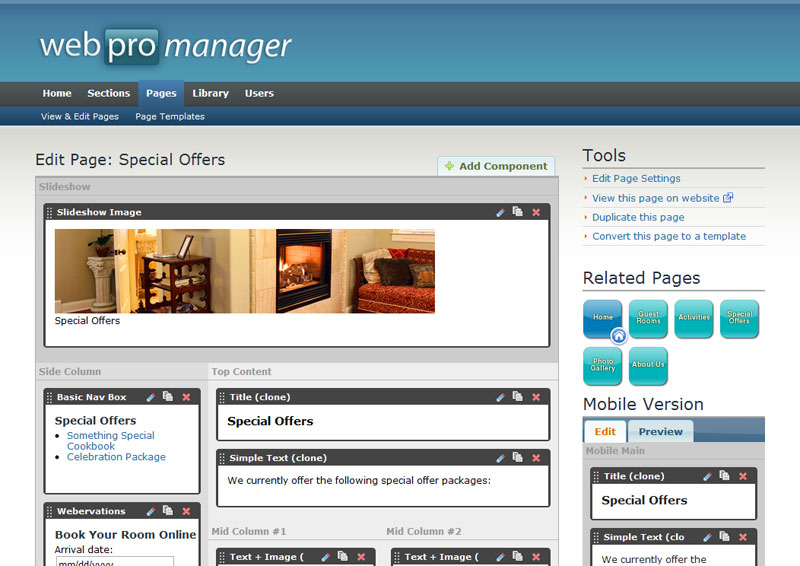The width and height of the screenshot is (800, 566).
Task: Duplicate the Slideshow Image component
Action: click(x=517, y=212)
